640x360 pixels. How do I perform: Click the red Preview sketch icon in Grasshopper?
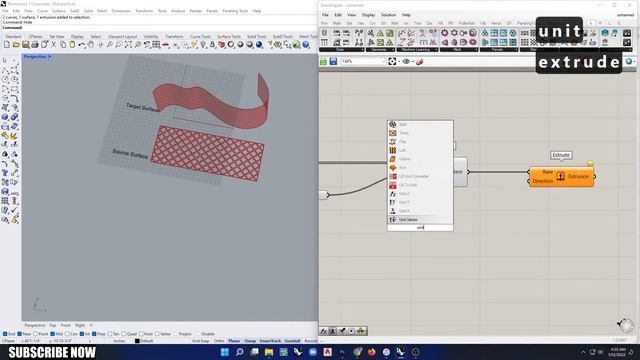[x=419, y=61]
